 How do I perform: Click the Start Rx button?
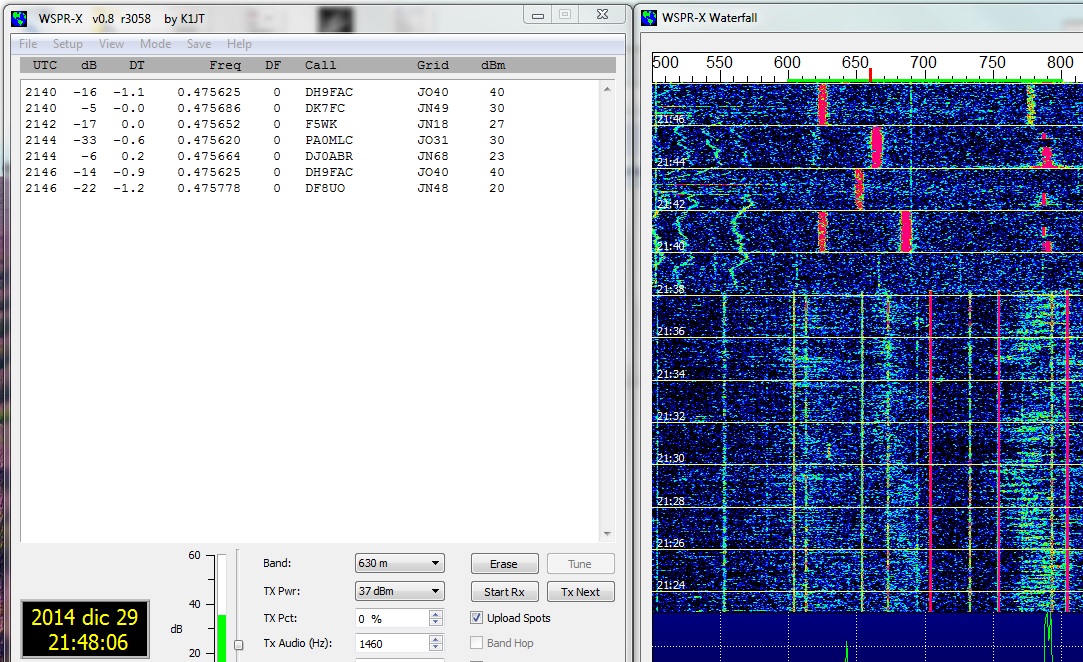(x=504, y=592)
